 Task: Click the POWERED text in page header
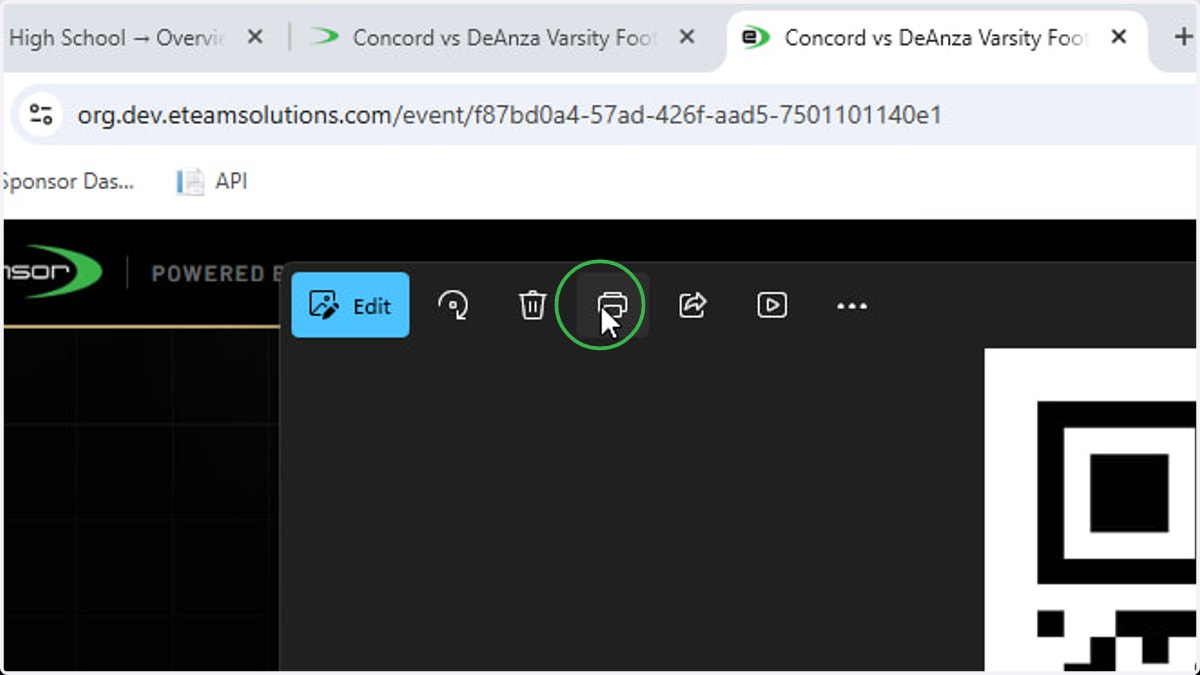click(208, 273)
